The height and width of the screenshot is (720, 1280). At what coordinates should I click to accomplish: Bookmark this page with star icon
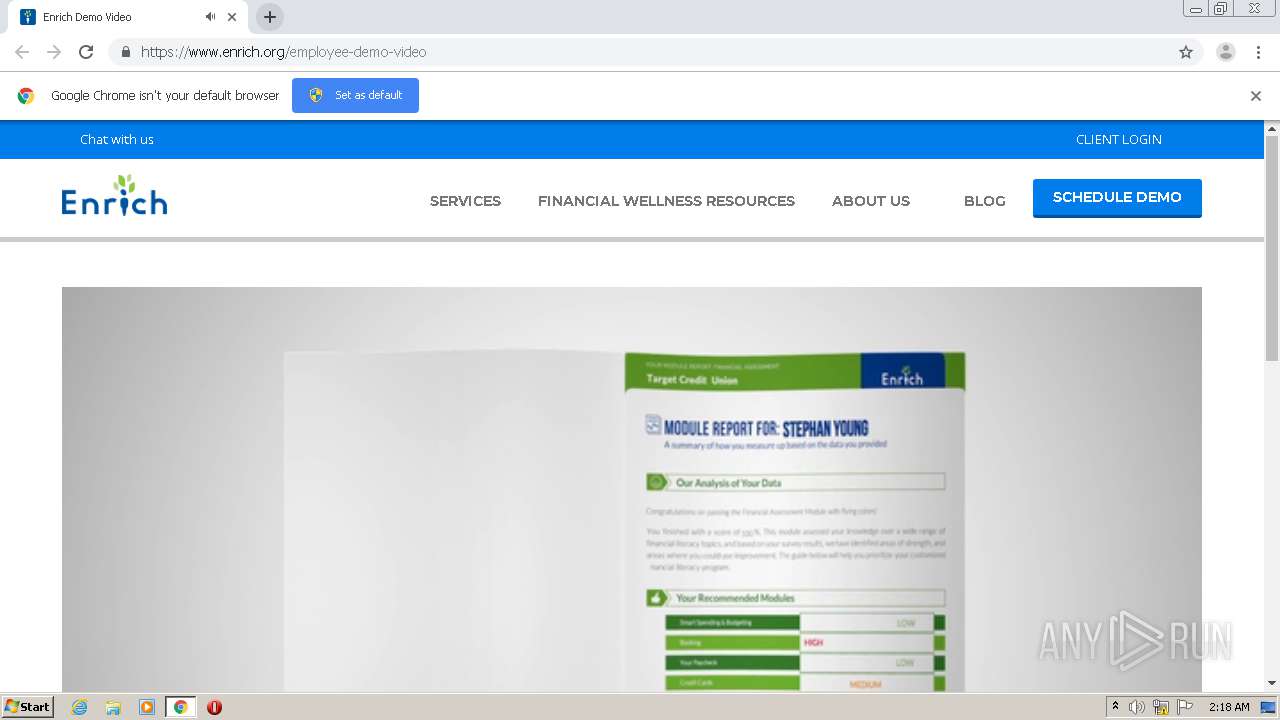click(1186, 52)
